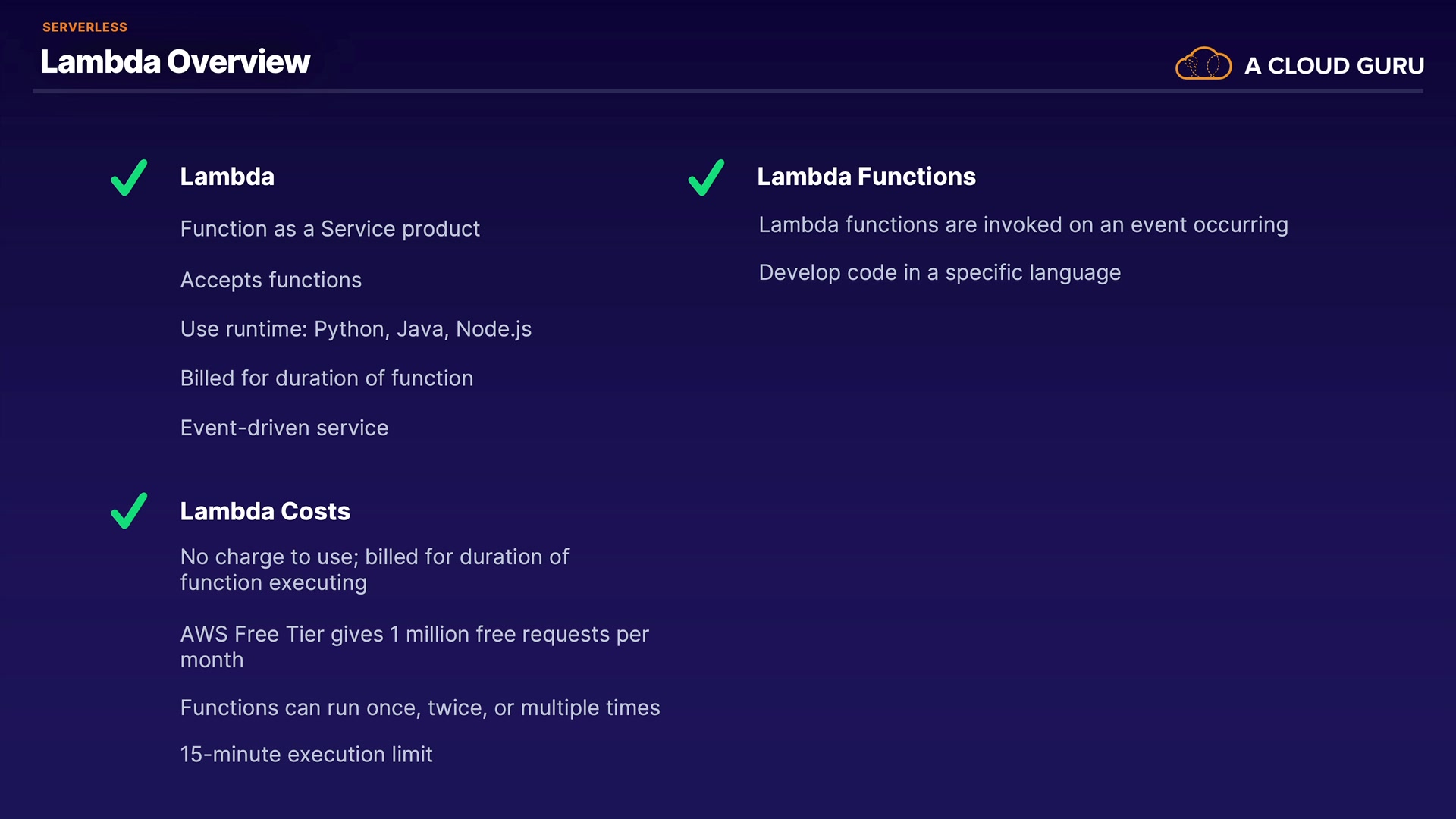Screen dimensions: 1456x819
Task: Click the A Cloud Guru cloud logo icon
Action: [1203, 64]
